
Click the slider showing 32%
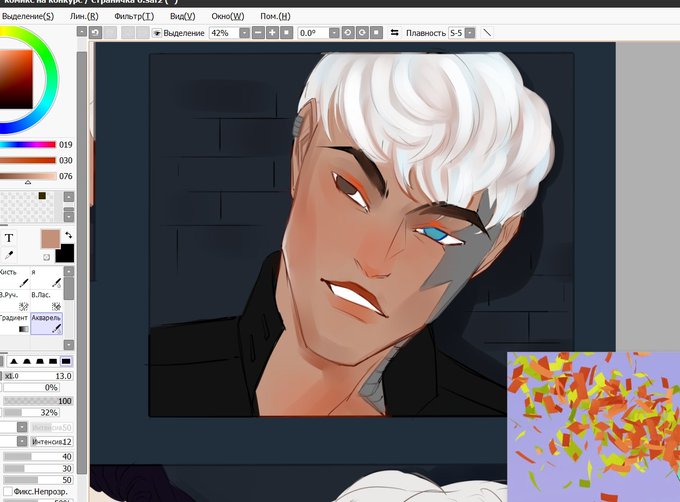31,412
